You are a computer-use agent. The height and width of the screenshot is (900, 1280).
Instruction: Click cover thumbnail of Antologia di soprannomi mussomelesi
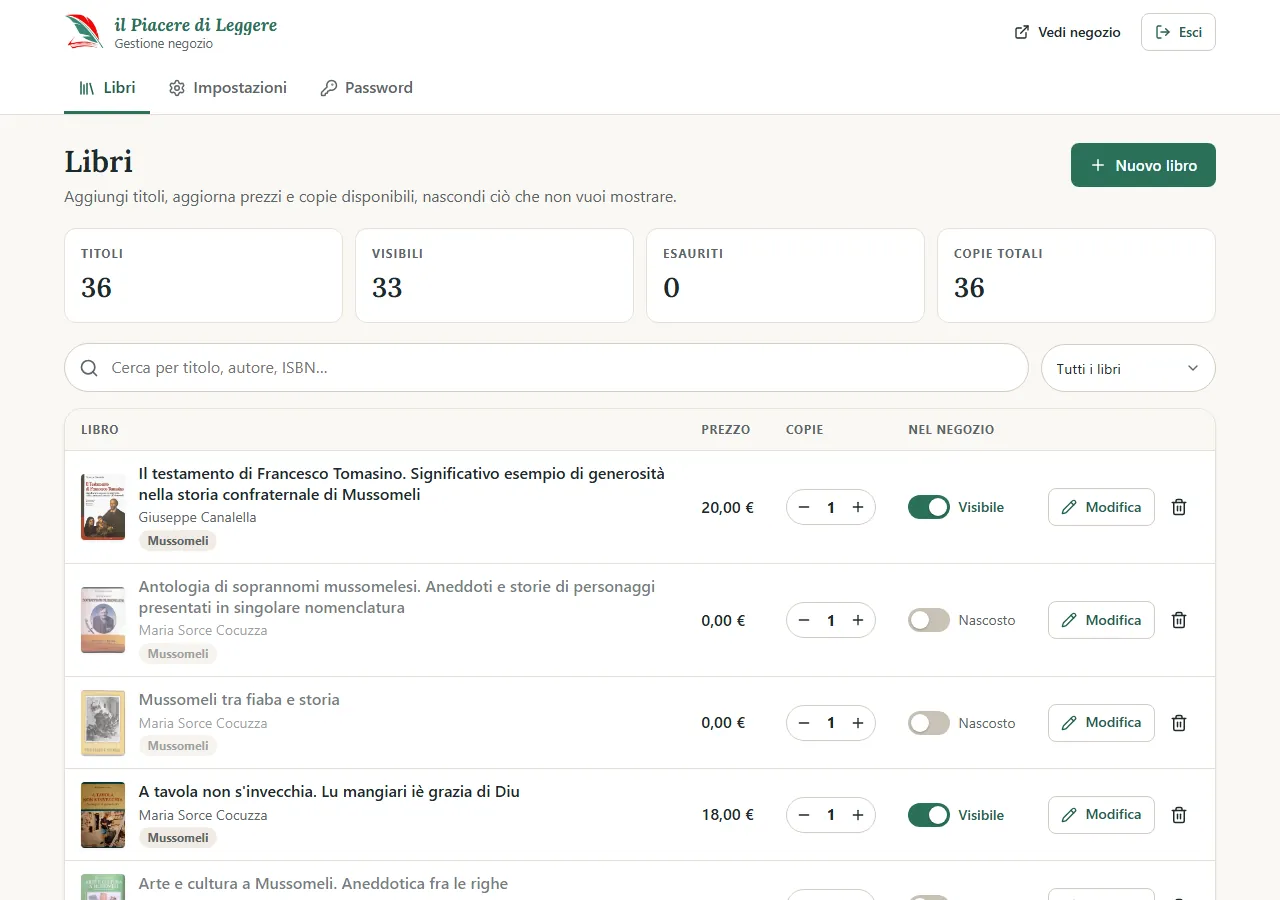103,620
